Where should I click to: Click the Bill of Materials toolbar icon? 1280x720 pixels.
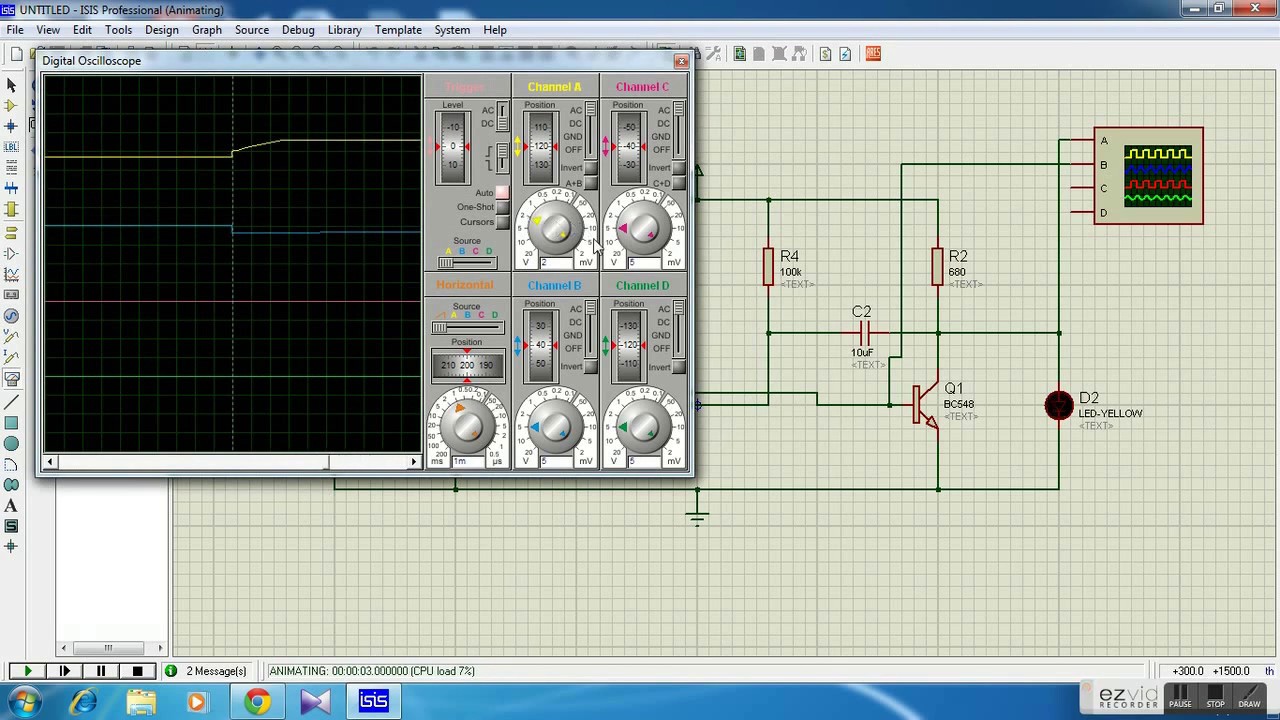(825, 54)
